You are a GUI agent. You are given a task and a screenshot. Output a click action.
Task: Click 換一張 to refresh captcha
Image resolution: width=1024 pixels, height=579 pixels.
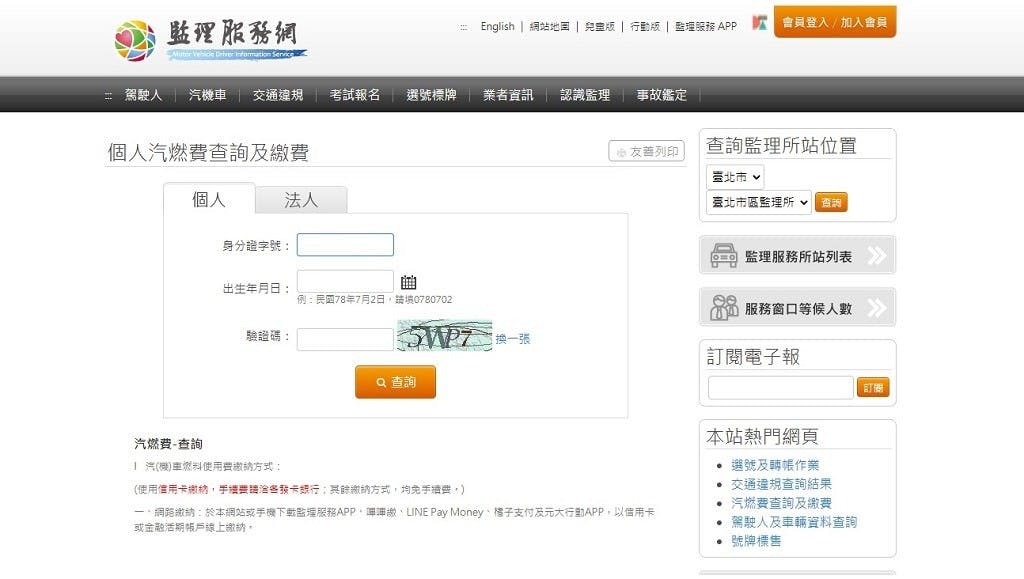tap(513, 339)
